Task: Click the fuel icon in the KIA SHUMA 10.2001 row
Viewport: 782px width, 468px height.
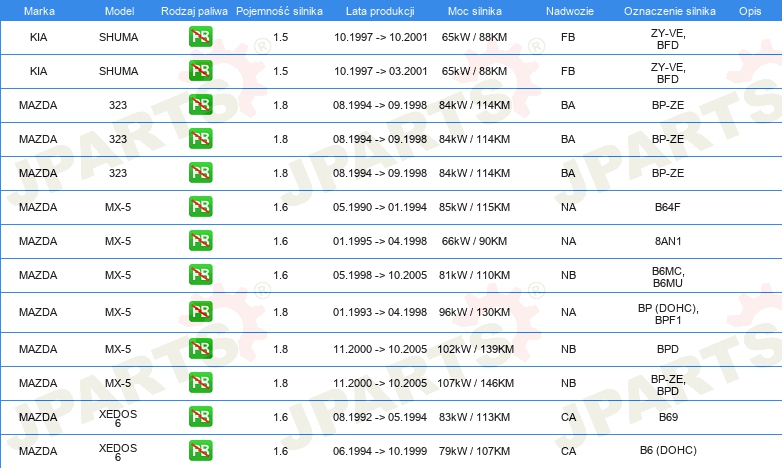Action: (200, 36)
